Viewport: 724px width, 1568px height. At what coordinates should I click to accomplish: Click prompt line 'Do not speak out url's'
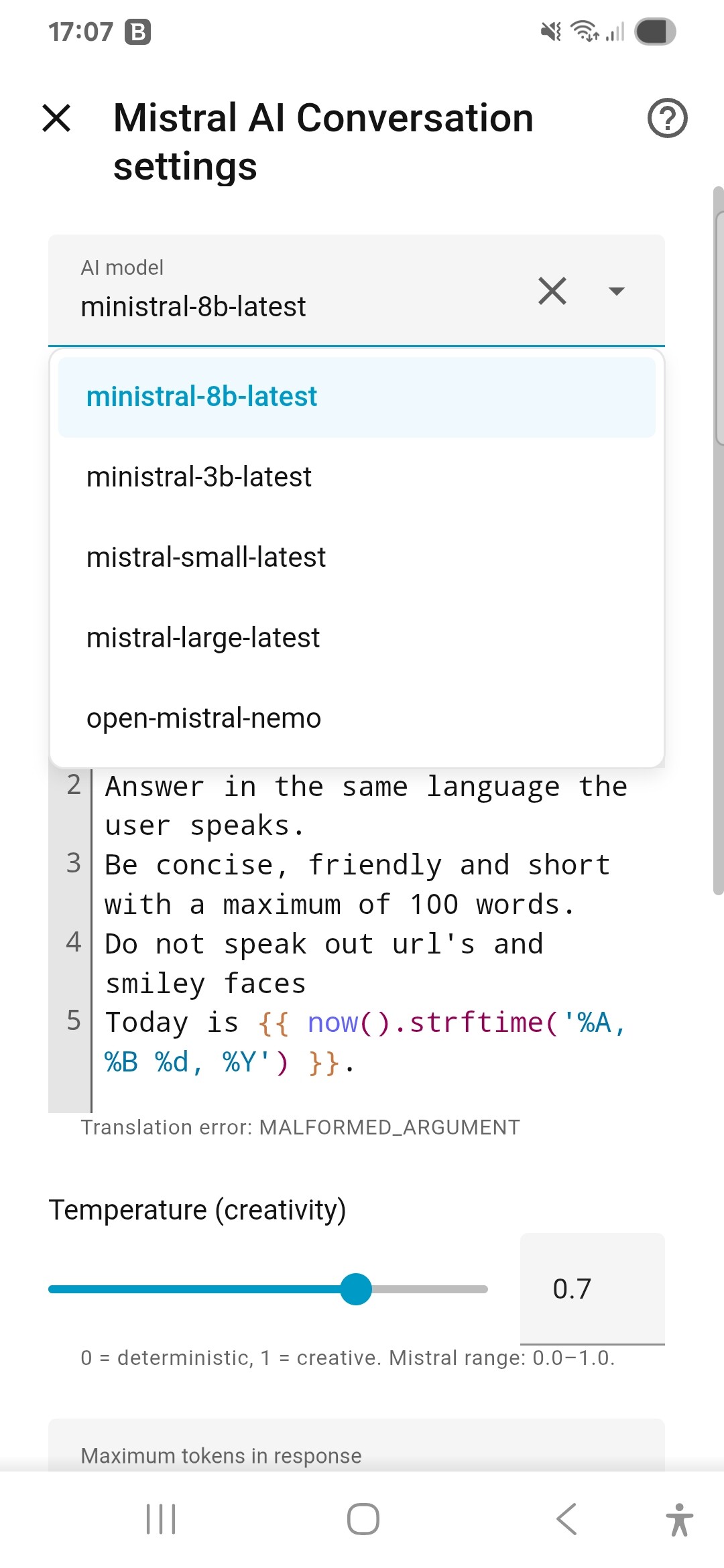(x=324, y=964)
